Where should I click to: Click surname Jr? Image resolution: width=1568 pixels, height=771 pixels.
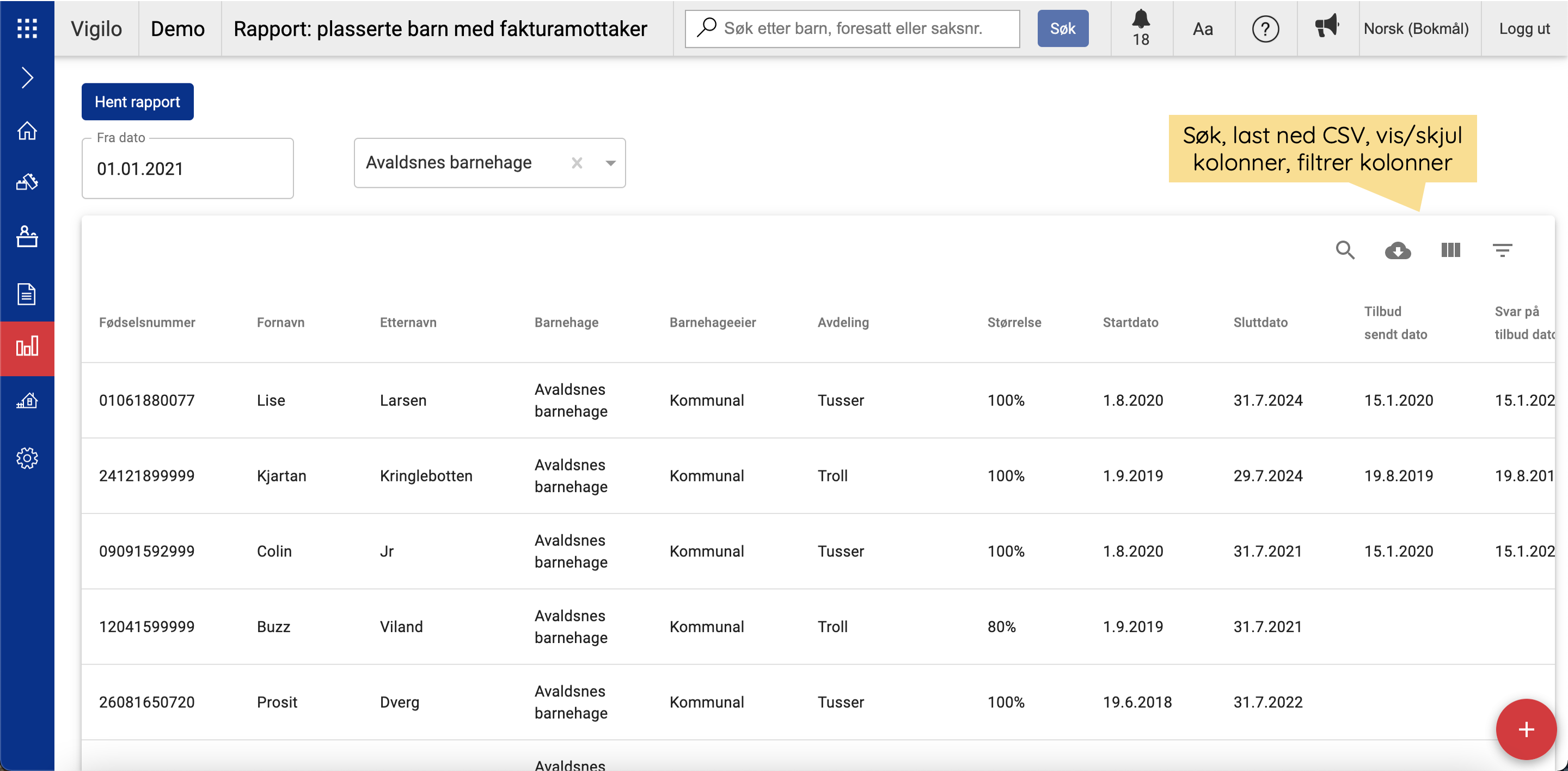coord(387,552)
